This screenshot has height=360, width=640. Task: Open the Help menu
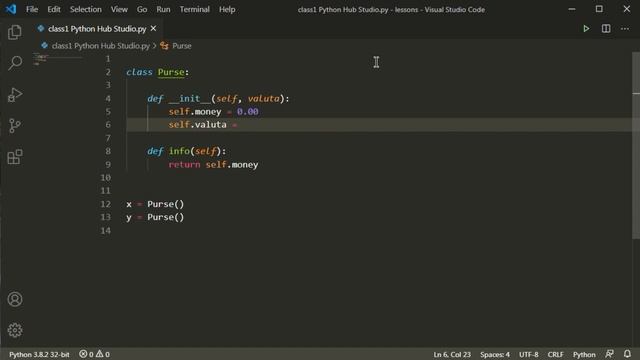click(x=227, y=9)
